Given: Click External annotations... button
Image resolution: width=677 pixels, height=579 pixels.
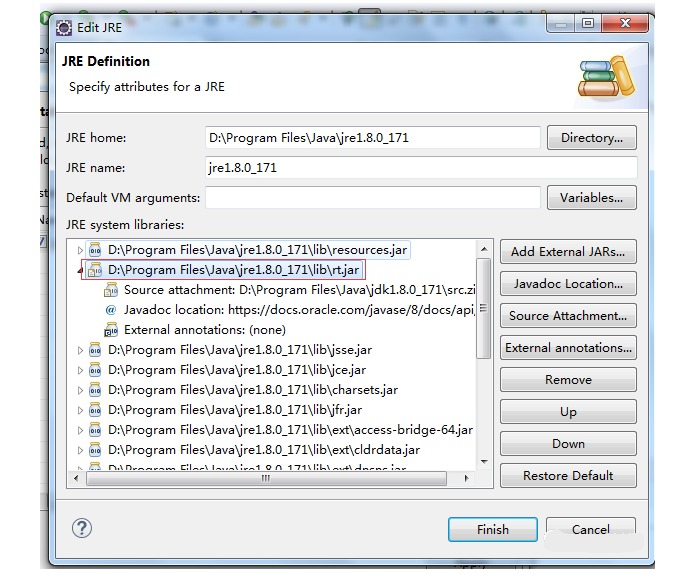Looking at the screenshot, I should 568,348.
